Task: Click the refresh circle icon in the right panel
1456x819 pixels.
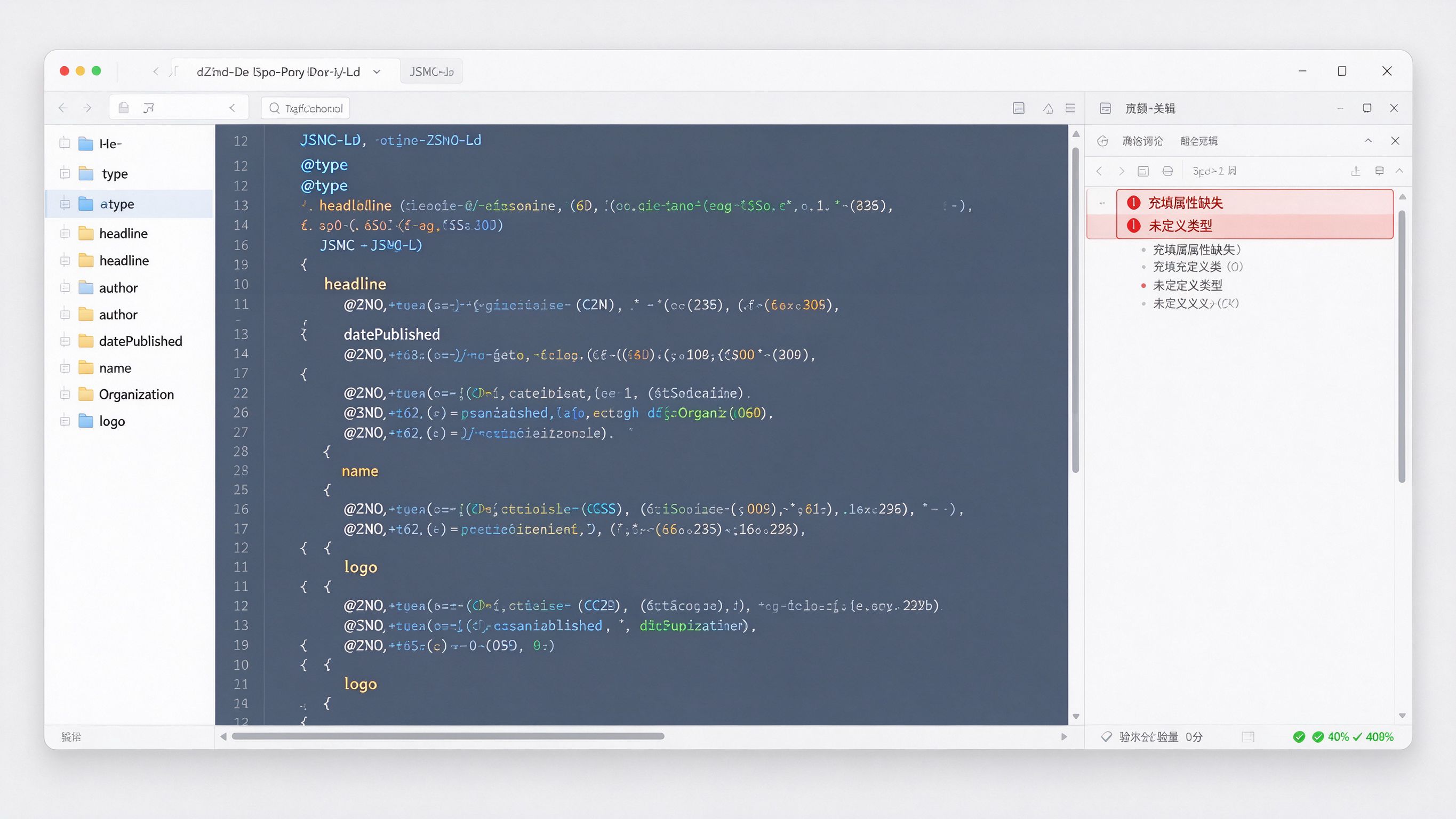Action: click(1103, 141)
